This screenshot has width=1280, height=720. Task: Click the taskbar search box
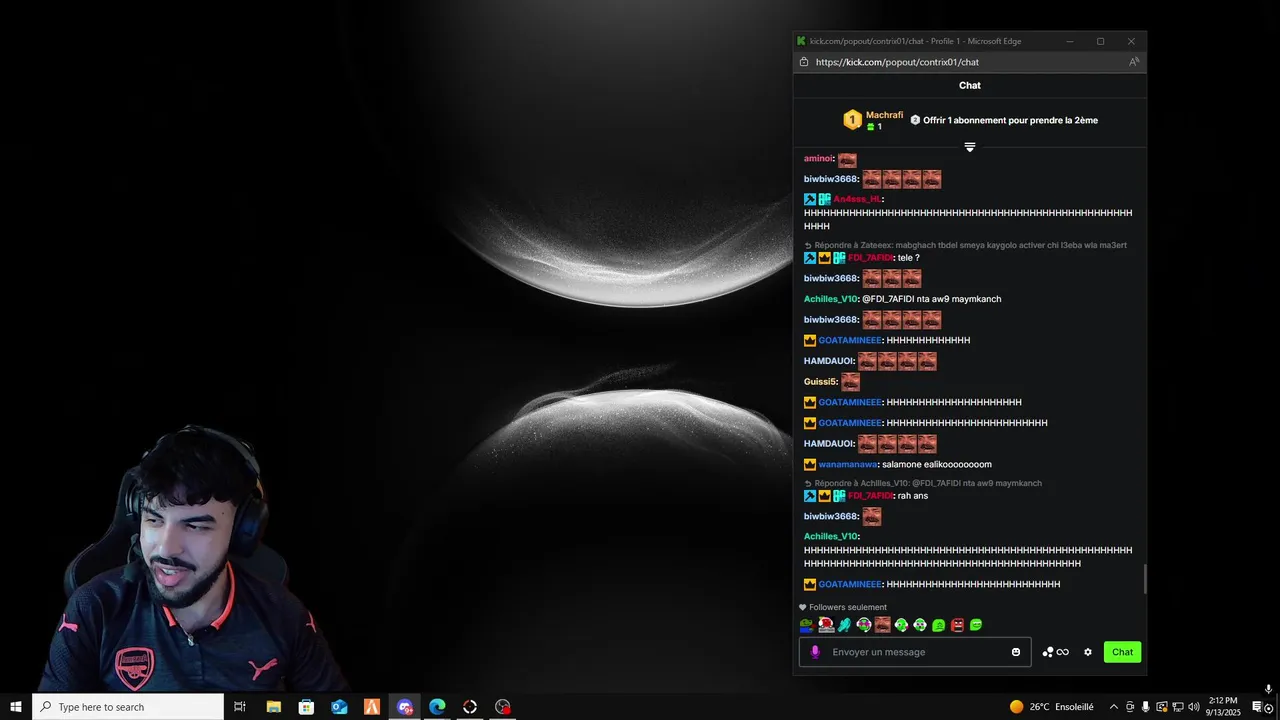(128, 707)
